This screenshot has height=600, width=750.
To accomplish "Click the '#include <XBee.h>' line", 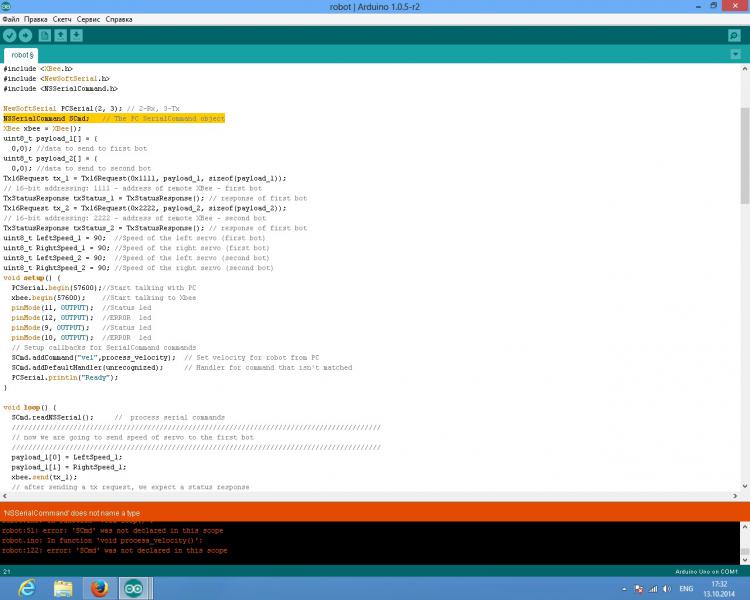I will point(38,68).
